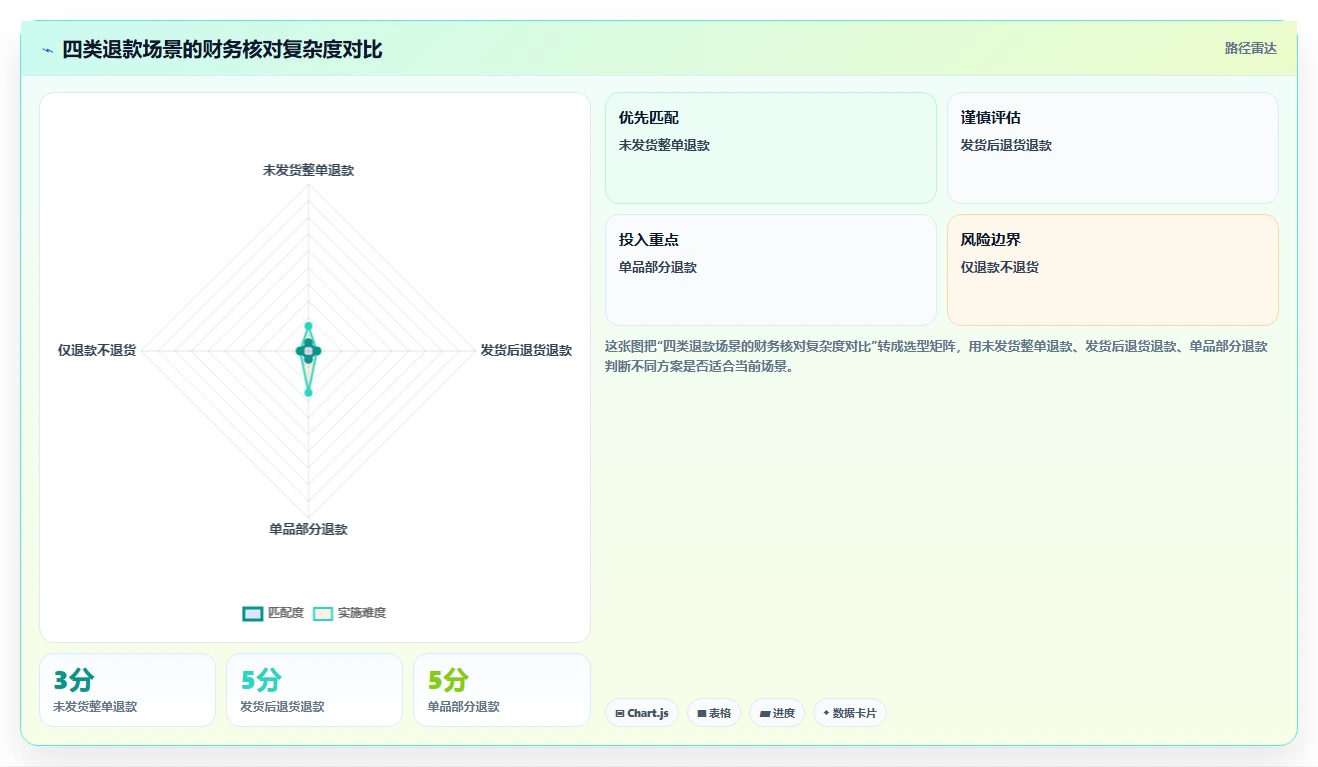The image size is (1318, 767).
Task: Click 发货后退货退款 text in 谨慎评估 card
Action: click(x=1006, y=145)
